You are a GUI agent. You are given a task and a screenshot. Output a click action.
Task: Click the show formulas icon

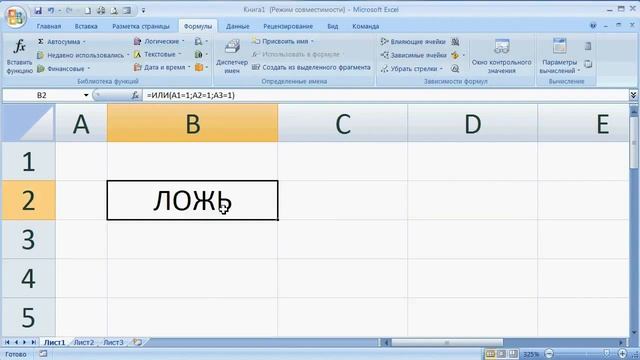point(456,42)
